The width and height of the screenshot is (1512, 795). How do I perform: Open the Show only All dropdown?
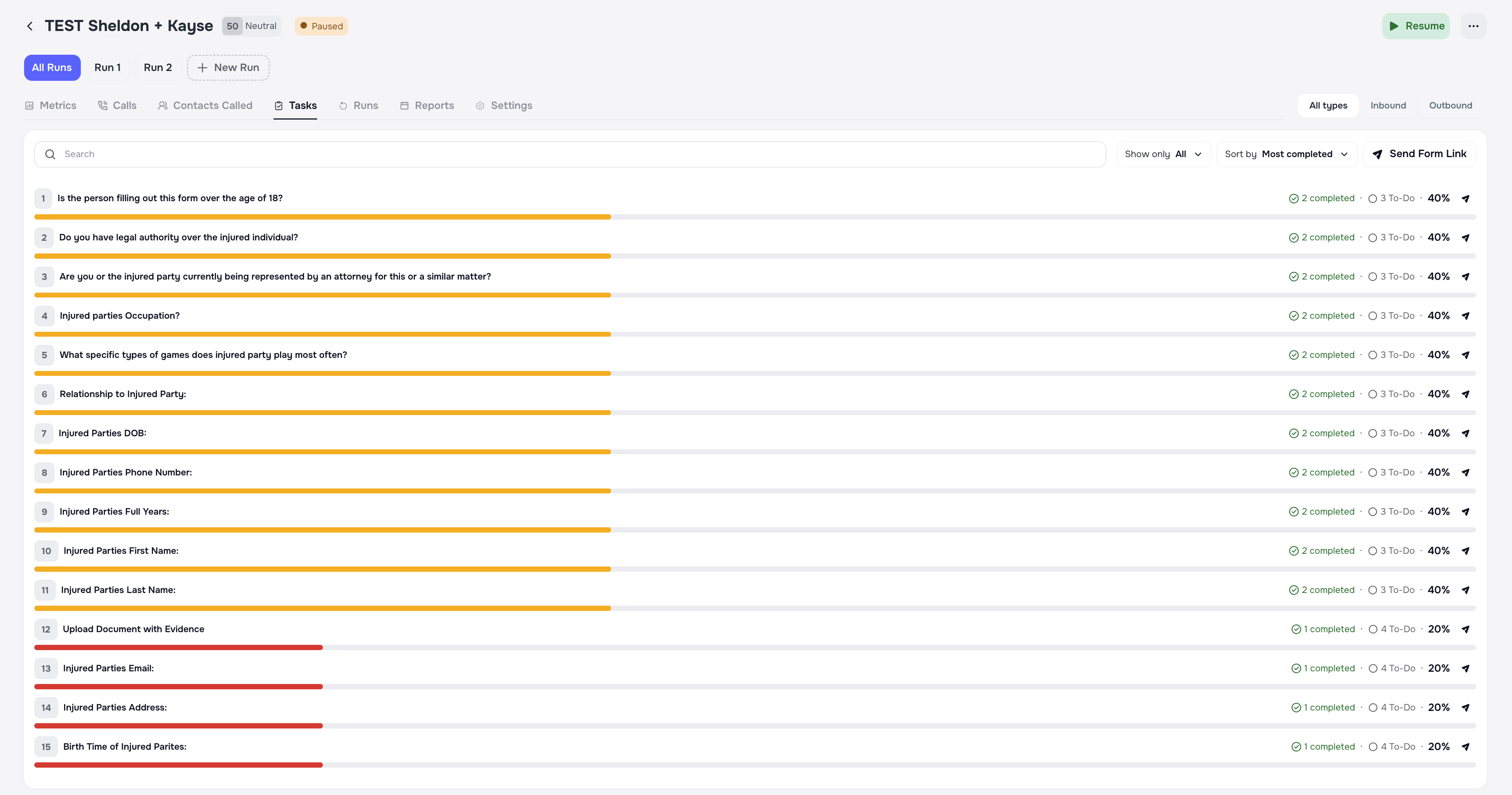(1163, 154)
